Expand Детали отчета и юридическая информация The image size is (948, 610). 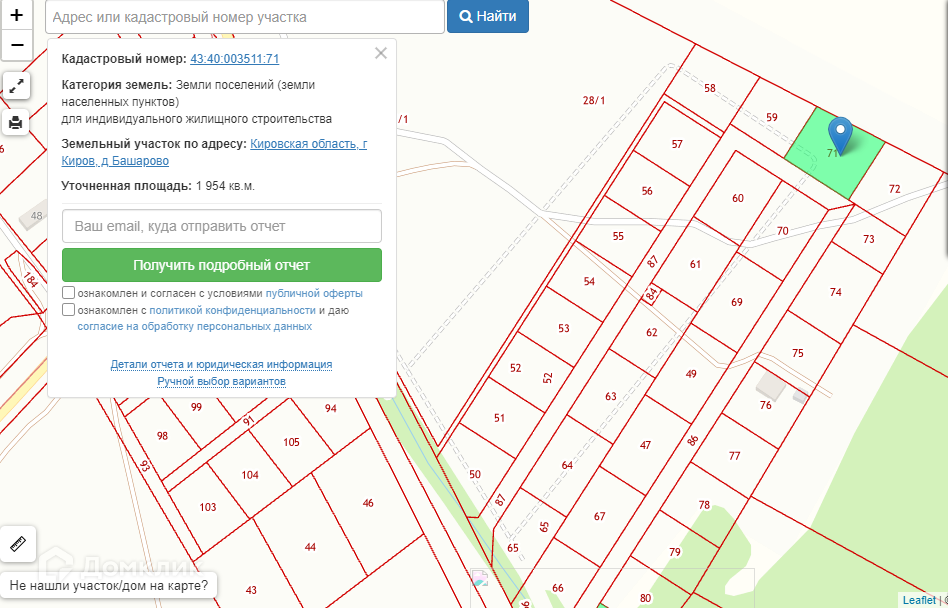coord(221,364)
